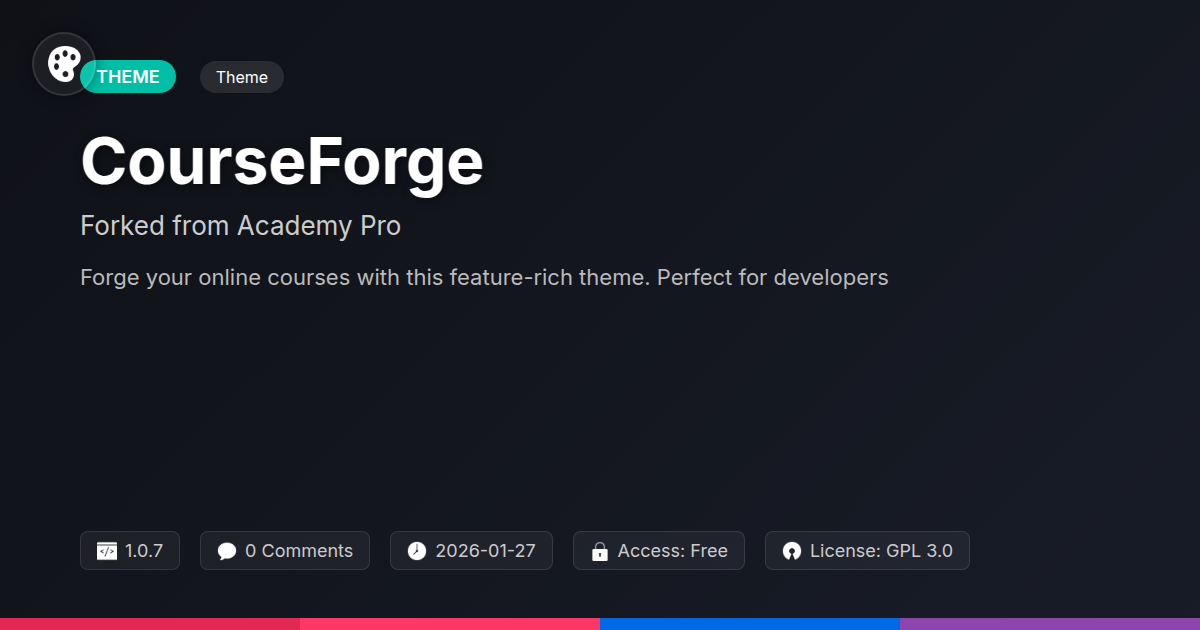Click the crimson color bar segment
Screen dimensions: 1200x630
click(x=150, y=623)
